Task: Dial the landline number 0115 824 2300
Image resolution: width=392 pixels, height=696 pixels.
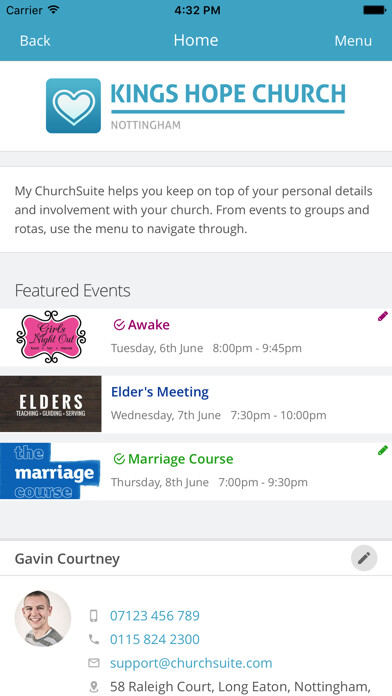Action: pyautogui.click(x=154, y=639)
